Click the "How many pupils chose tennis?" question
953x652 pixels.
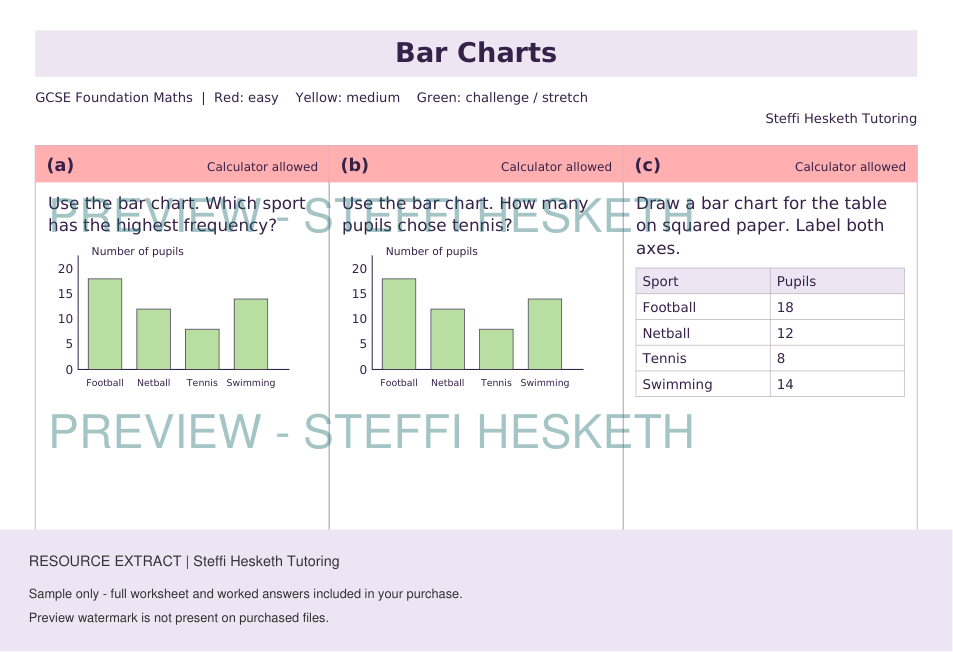point(465,214)
